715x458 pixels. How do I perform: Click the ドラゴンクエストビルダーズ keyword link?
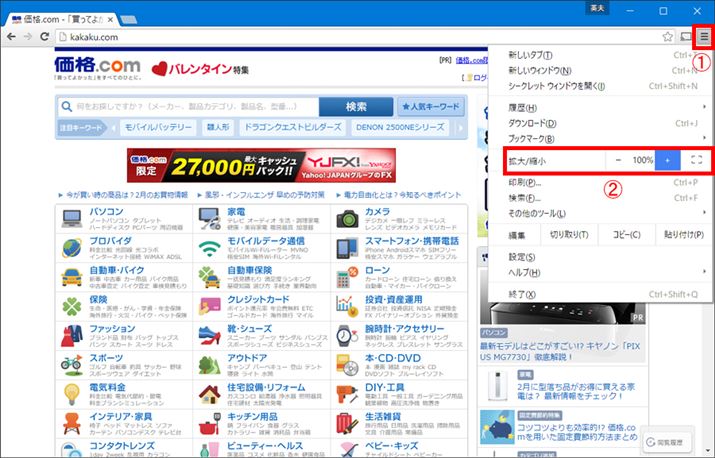coord(293,127)
